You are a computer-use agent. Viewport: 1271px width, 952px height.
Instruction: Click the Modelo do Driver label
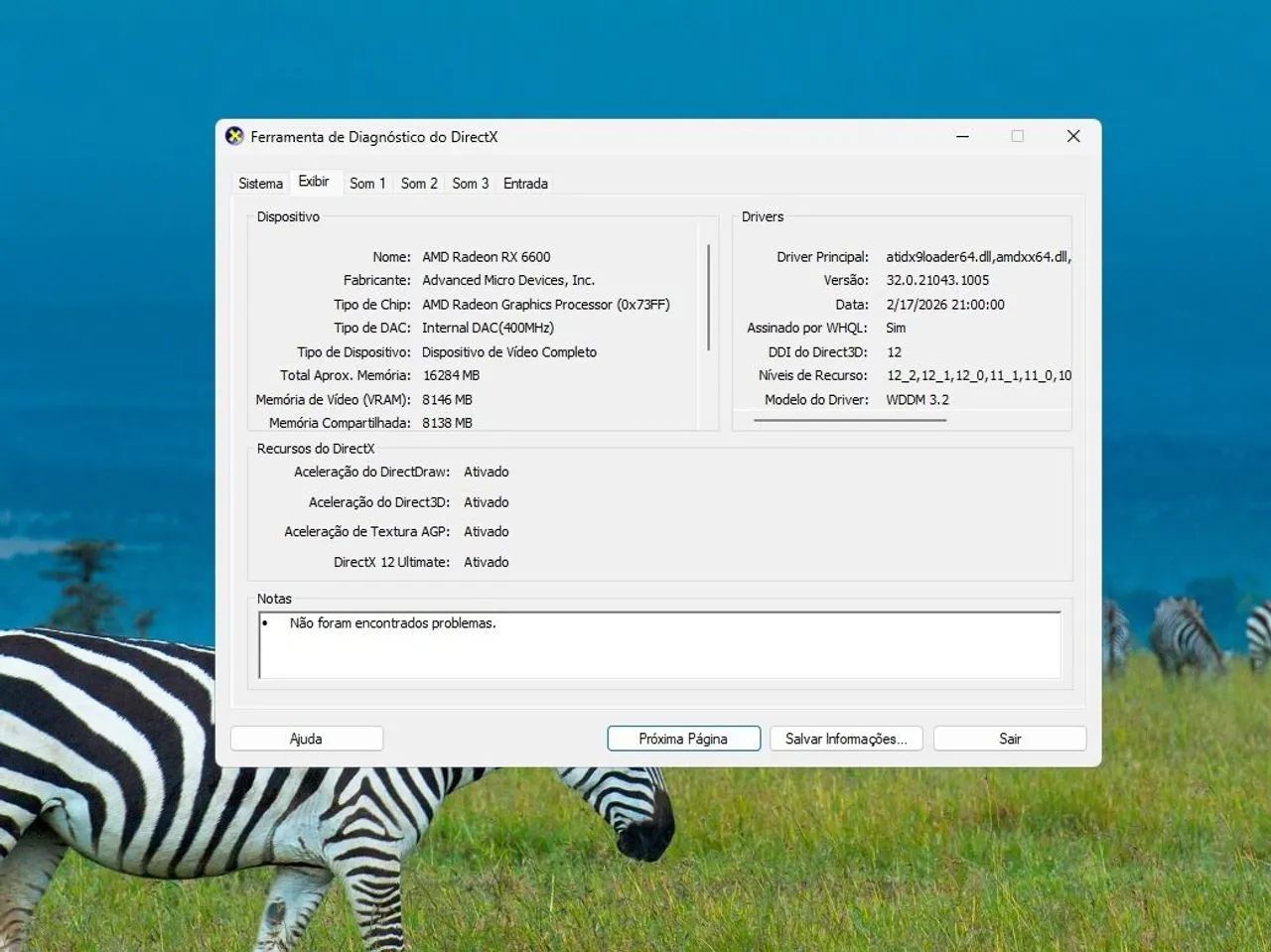[x=816, y=400]
